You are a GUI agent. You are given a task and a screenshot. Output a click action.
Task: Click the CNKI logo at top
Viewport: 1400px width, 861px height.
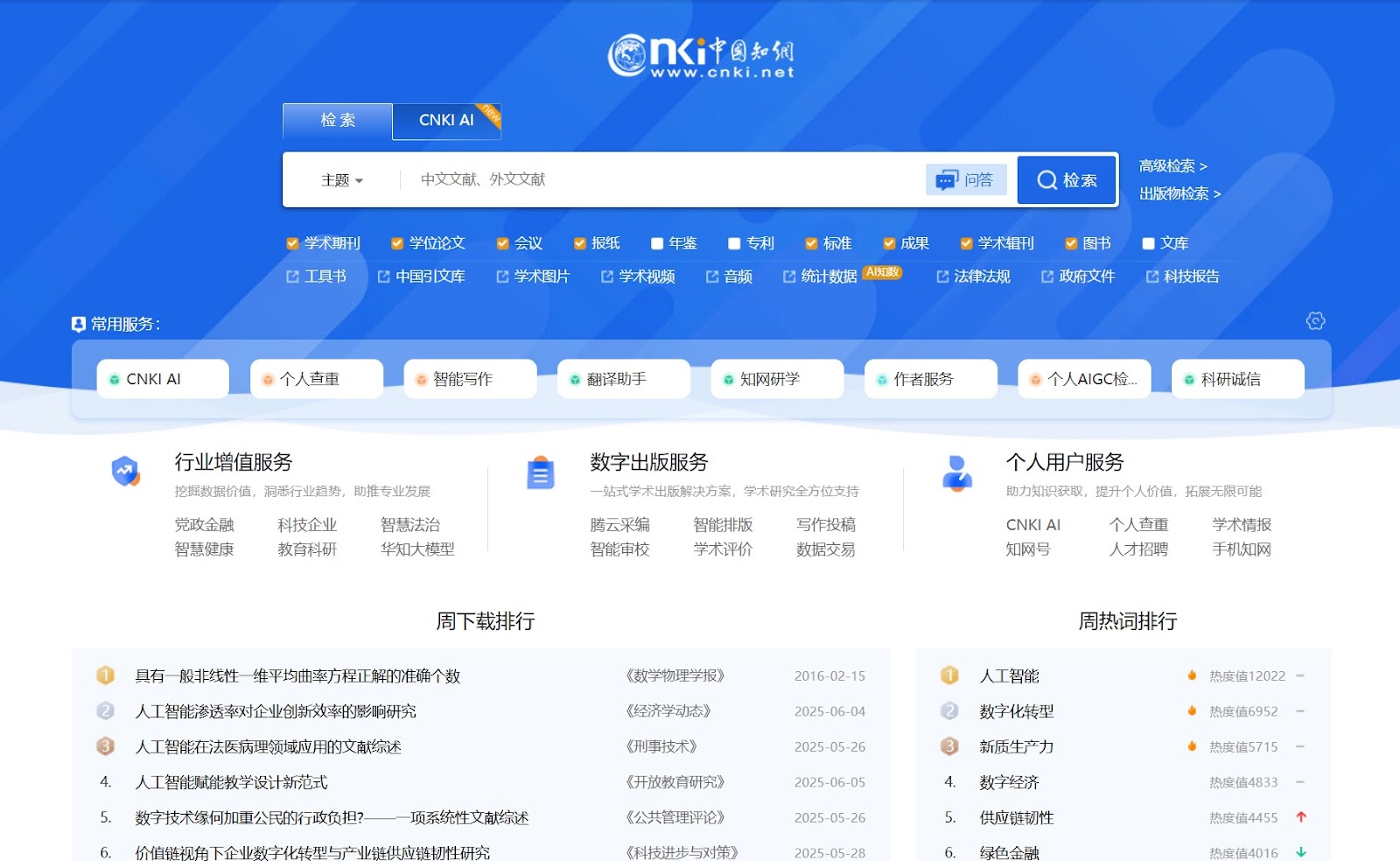coord(701,56)
